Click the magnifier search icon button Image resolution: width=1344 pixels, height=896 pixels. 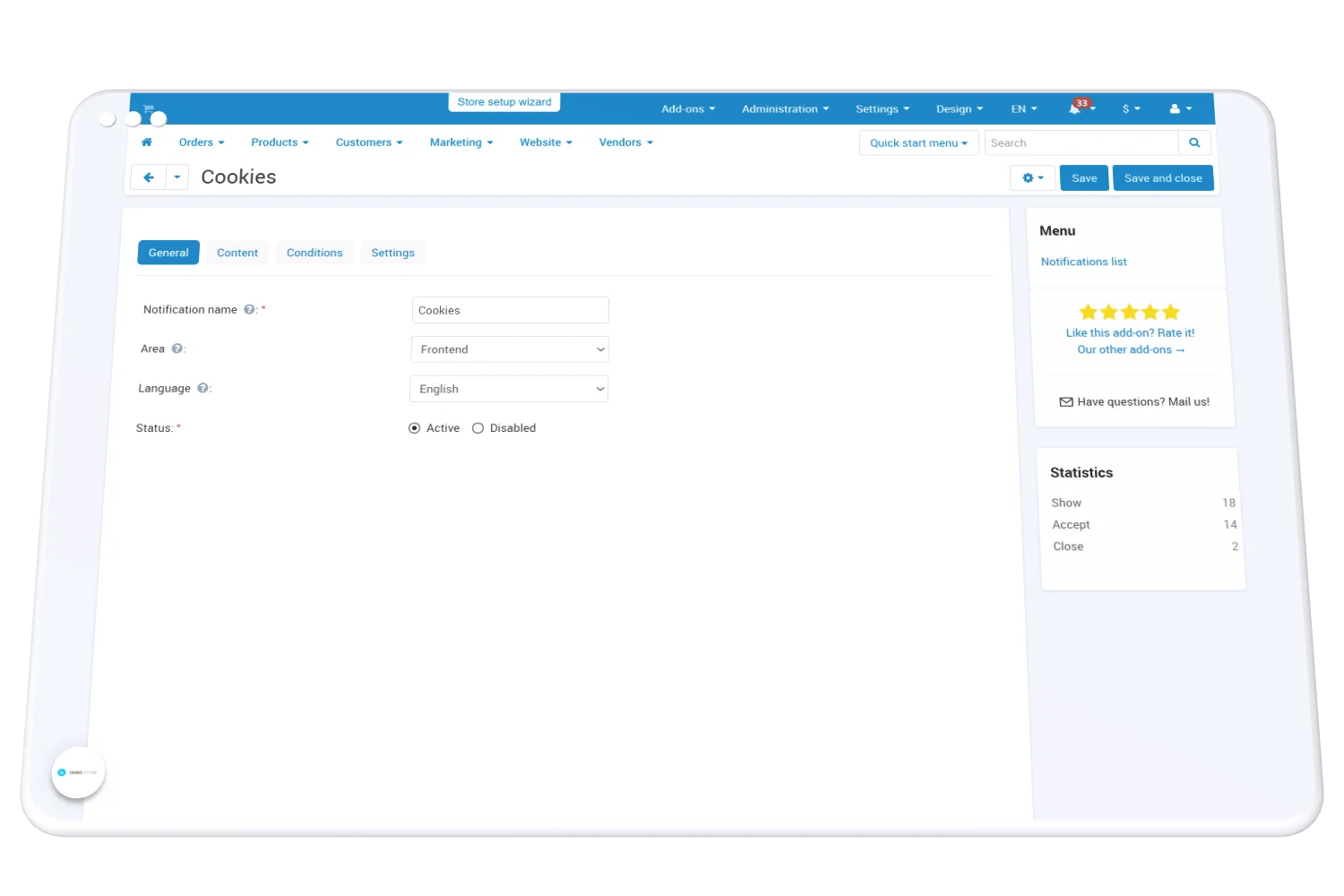[1194, 143]
